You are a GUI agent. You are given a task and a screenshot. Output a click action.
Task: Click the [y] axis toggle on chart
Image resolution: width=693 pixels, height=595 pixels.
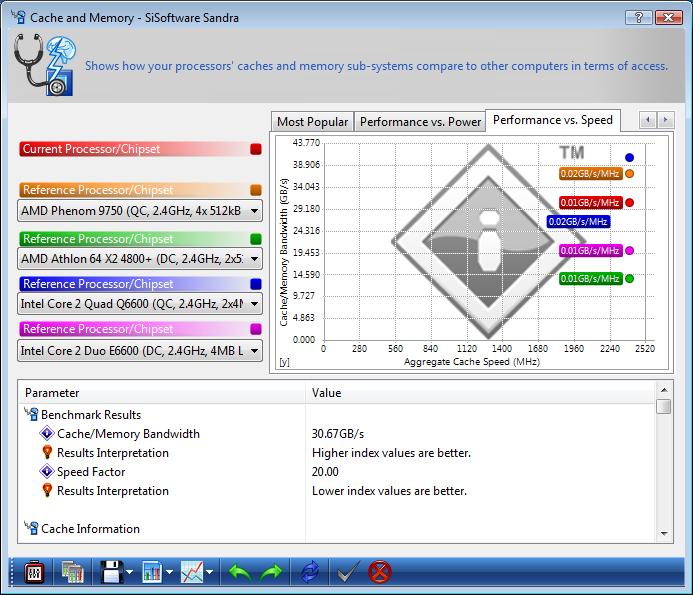click(x=285, y=362)
